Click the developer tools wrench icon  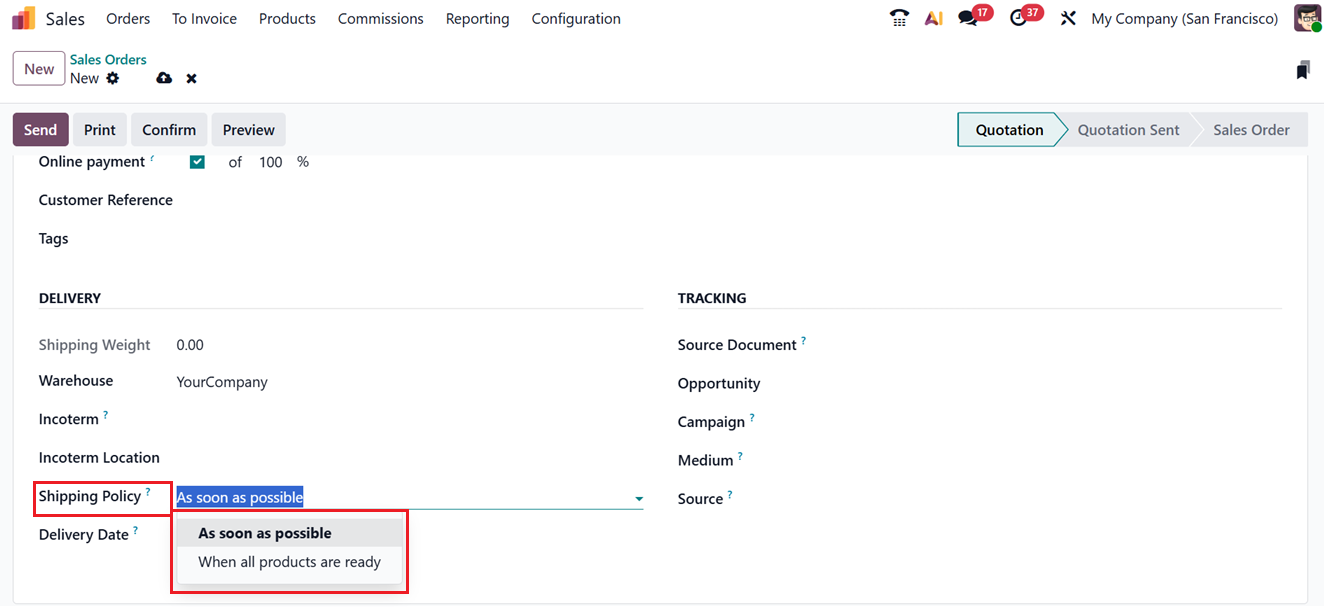tap(1068, 18)
